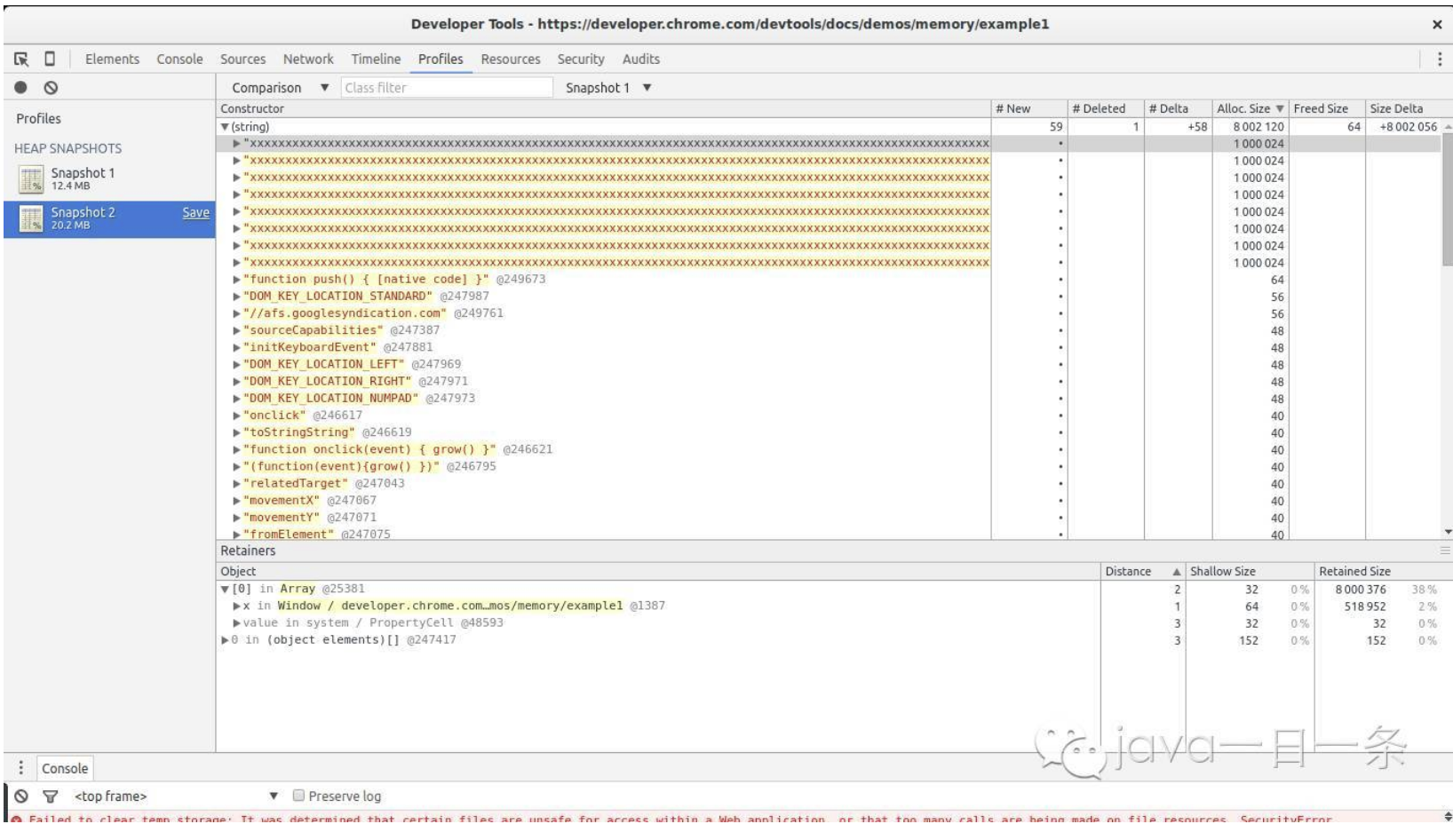This screenshot has height=840, width=1453.
Task: Select the Snapshot 1 heap snapshot icon
Action: tap(31, 178)
